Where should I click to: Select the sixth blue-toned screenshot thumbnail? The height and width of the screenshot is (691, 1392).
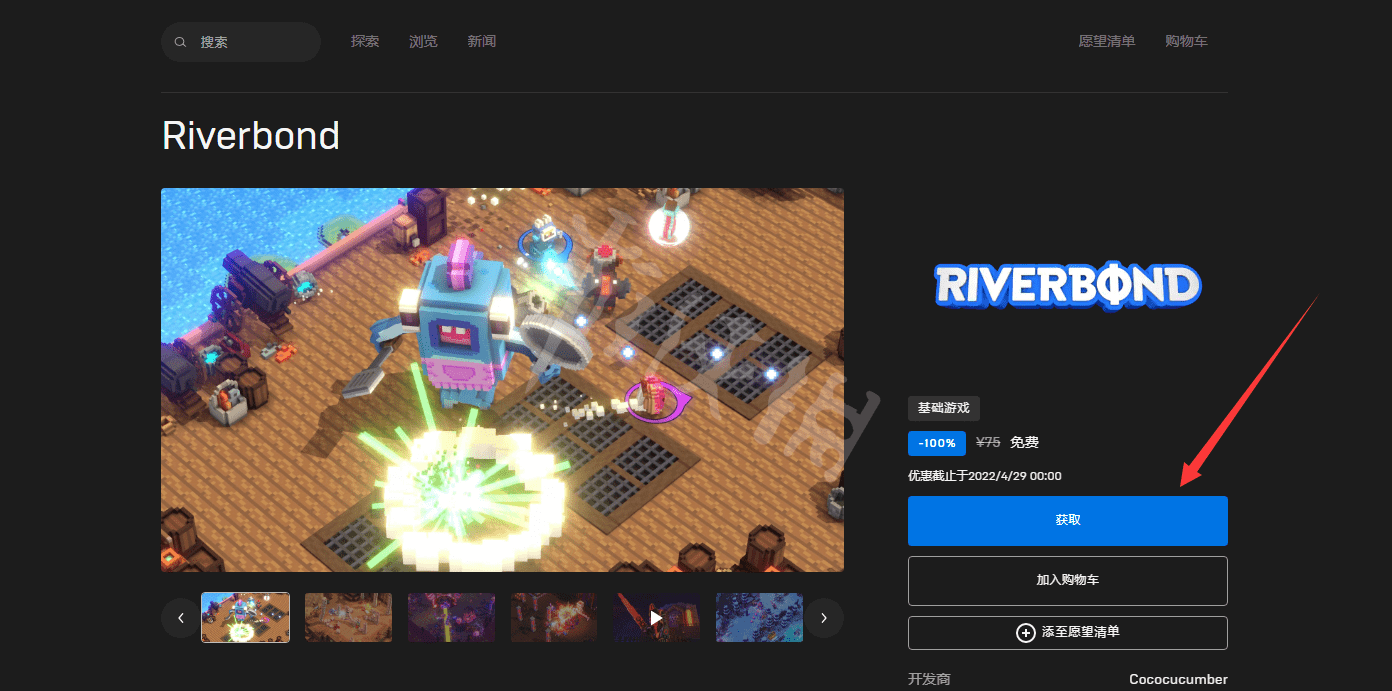pos(759,617)
